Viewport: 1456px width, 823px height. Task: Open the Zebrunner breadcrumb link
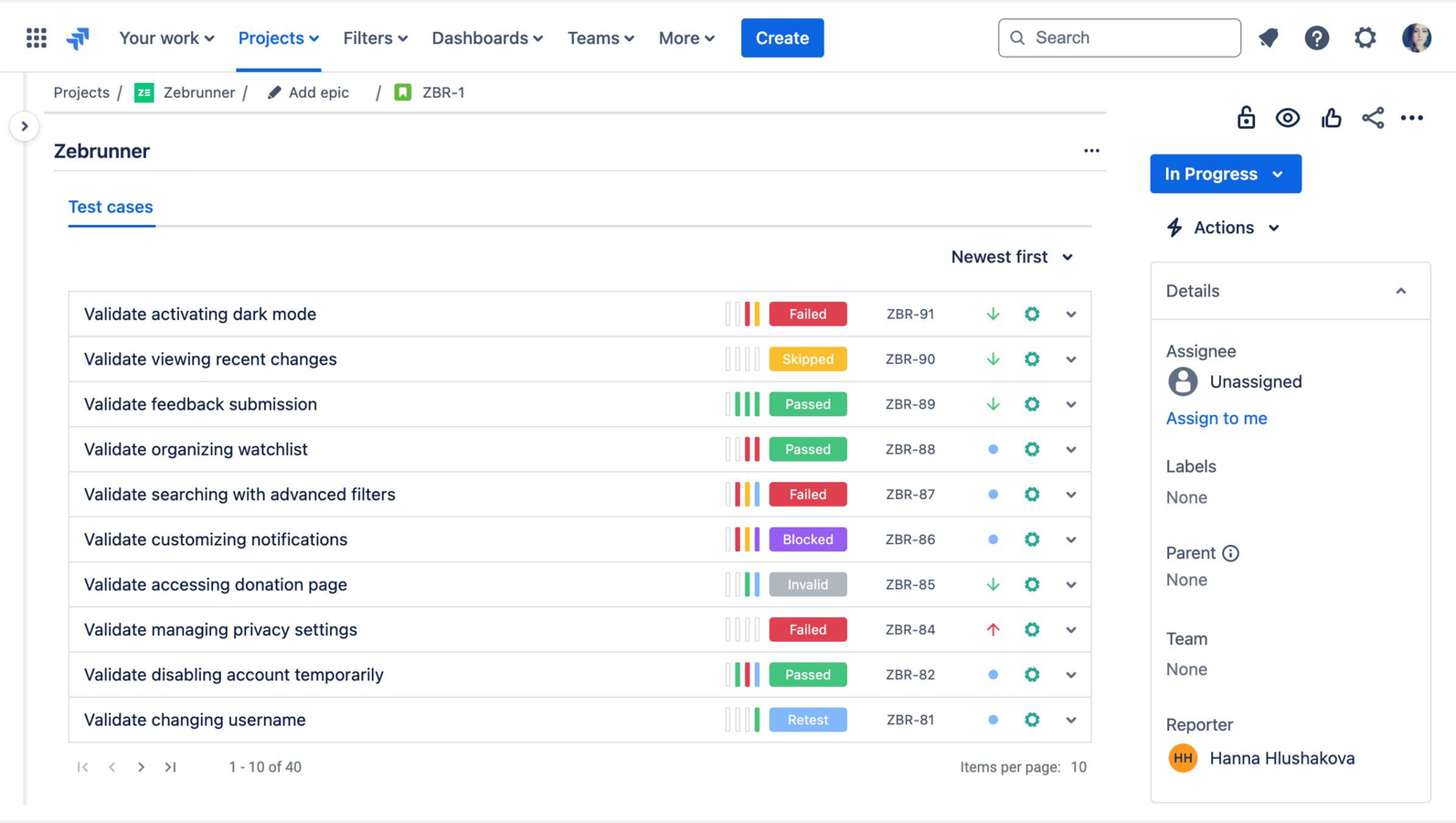[198, 92]
